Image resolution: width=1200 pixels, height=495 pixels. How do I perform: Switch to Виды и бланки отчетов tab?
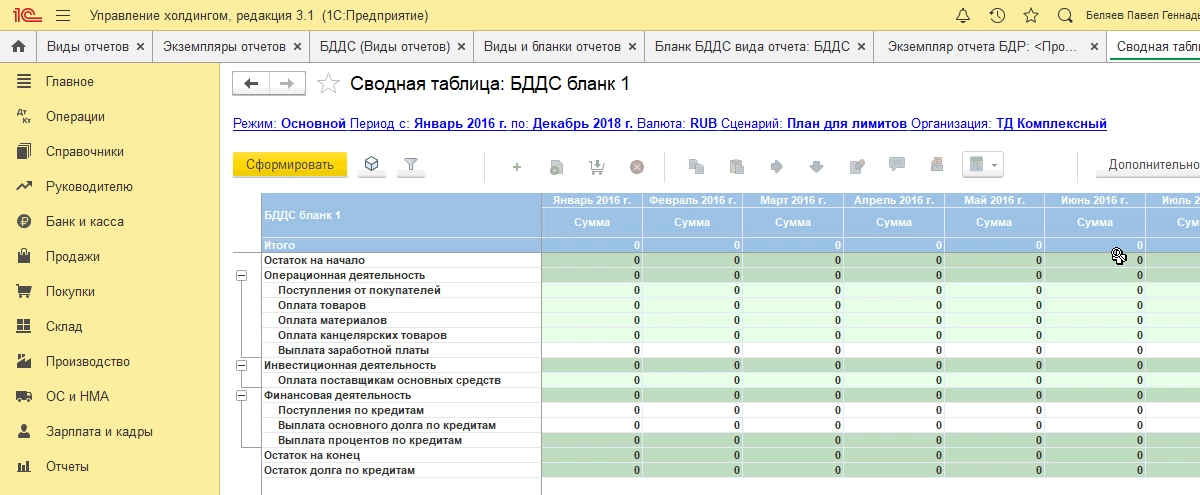553,47
